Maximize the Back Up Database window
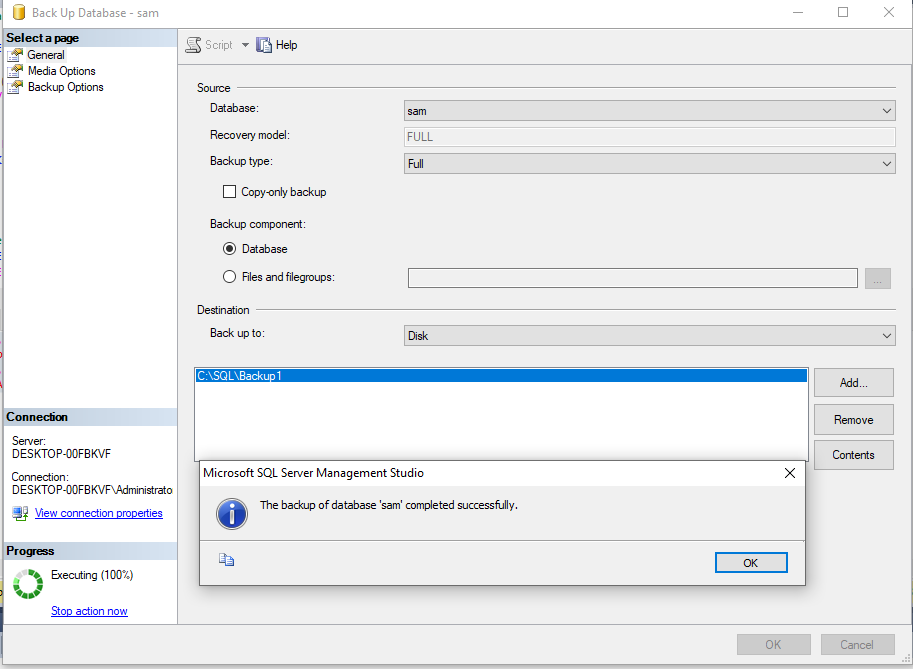913x669 pixels. pyautogui.click(x=843, y=12)
